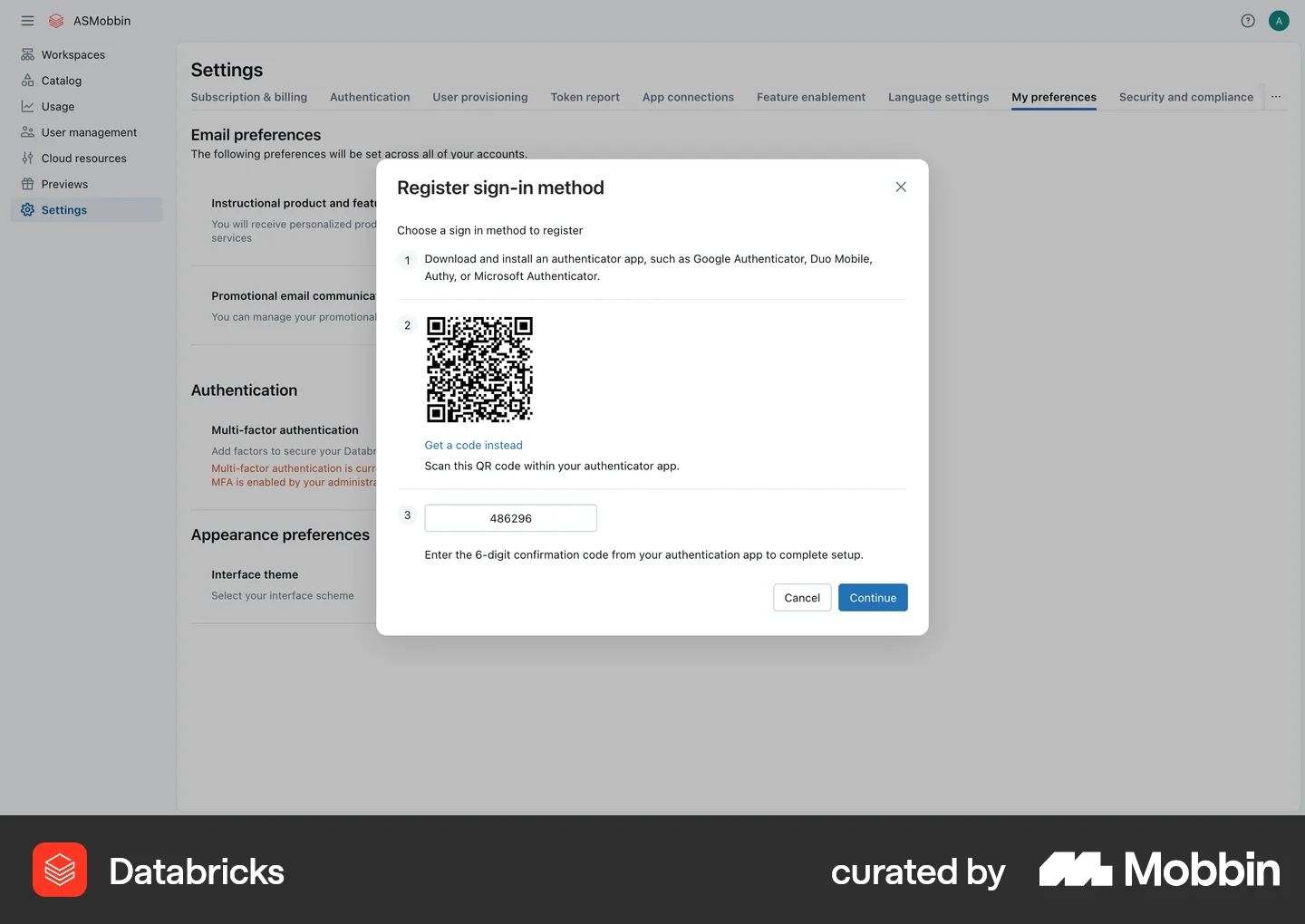The image size is (1305, 924).
Task: Open the Token report tab
Action: pyautogui.click(x=585, y=97)
